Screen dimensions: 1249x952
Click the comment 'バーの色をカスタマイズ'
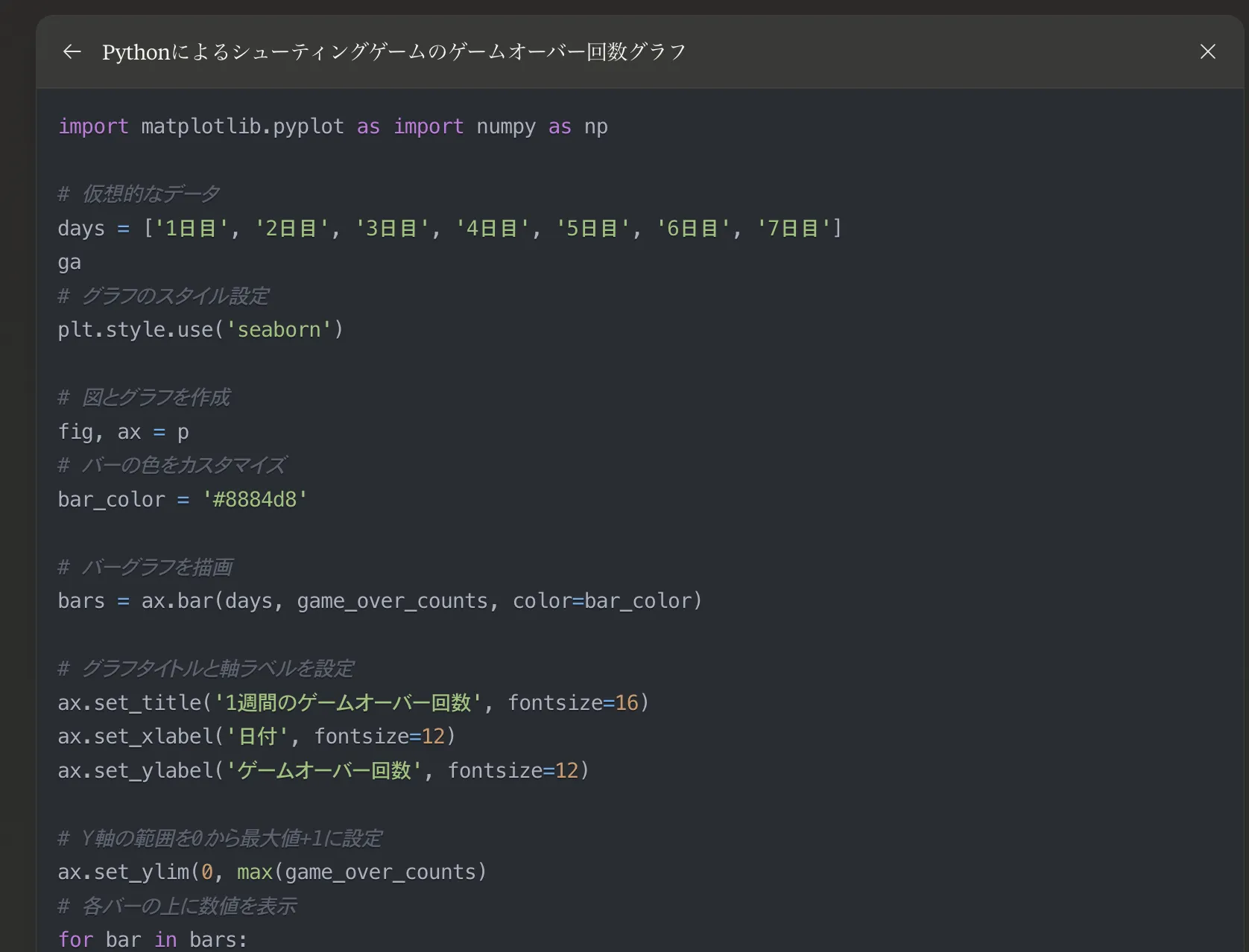pyautogui.click(x=171, y=465)
